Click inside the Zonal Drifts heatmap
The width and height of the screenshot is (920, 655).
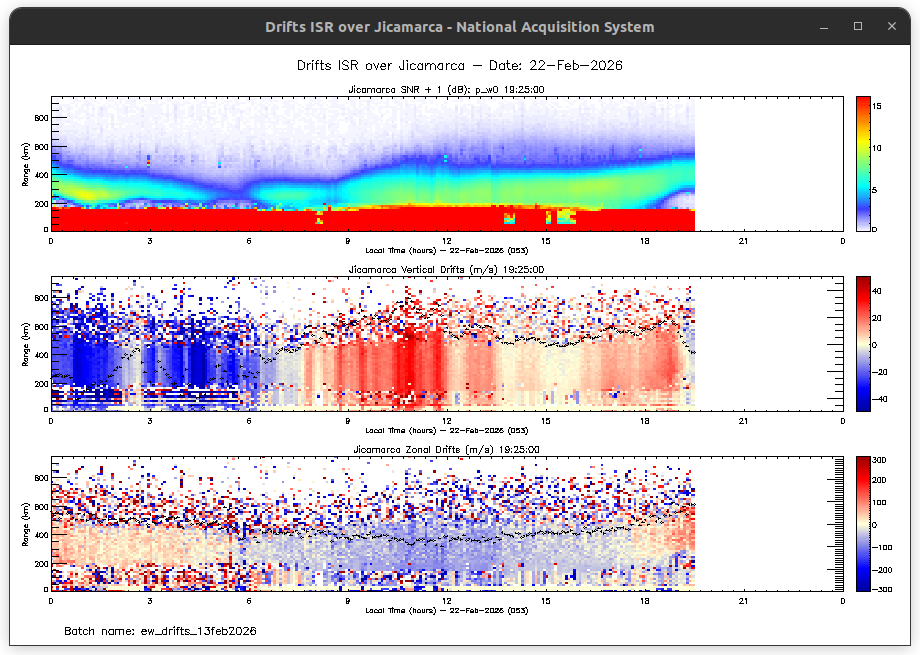pyautogui.click(x=372, y=523)
